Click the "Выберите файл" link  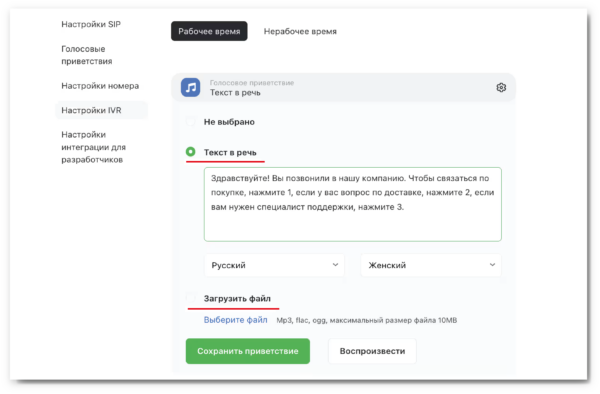[235, 320]
